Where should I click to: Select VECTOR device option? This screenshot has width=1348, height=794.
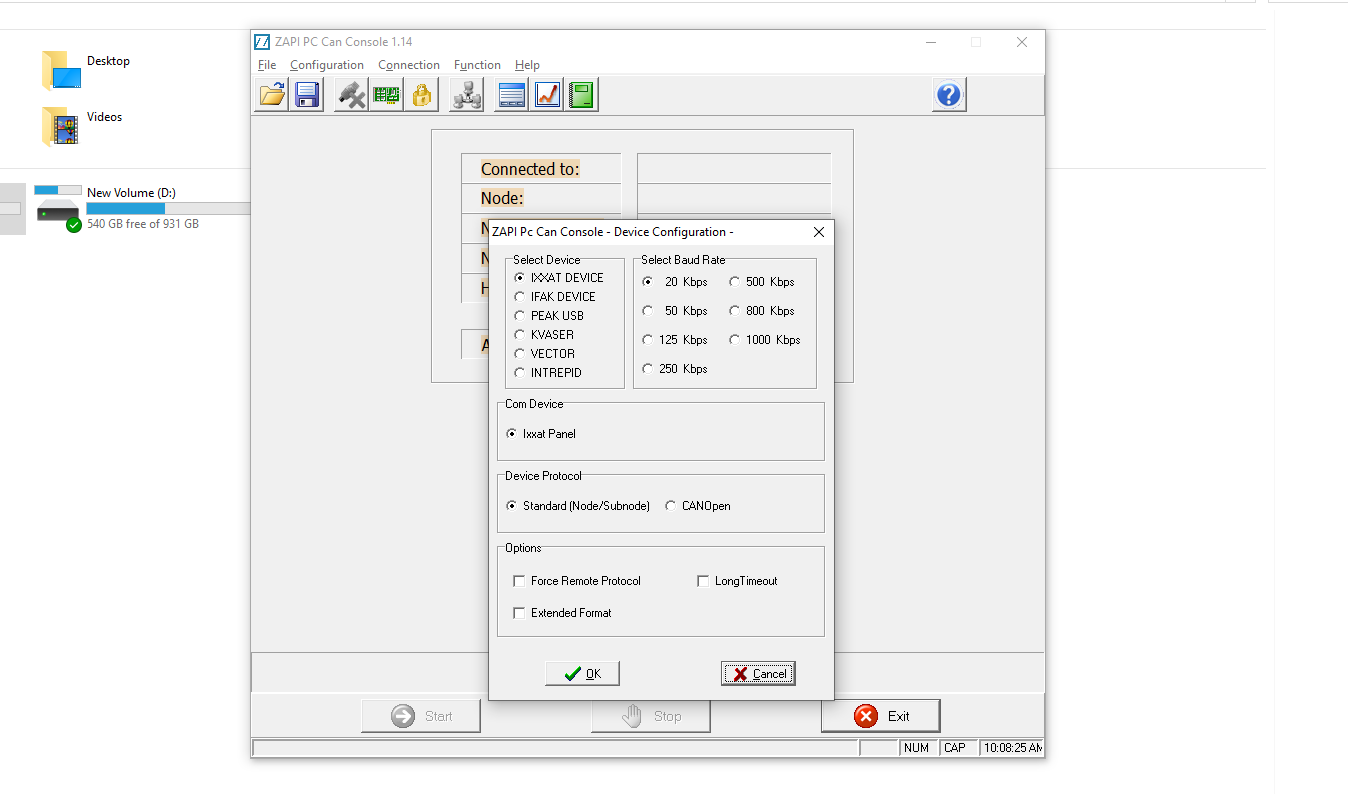(544, 354)
